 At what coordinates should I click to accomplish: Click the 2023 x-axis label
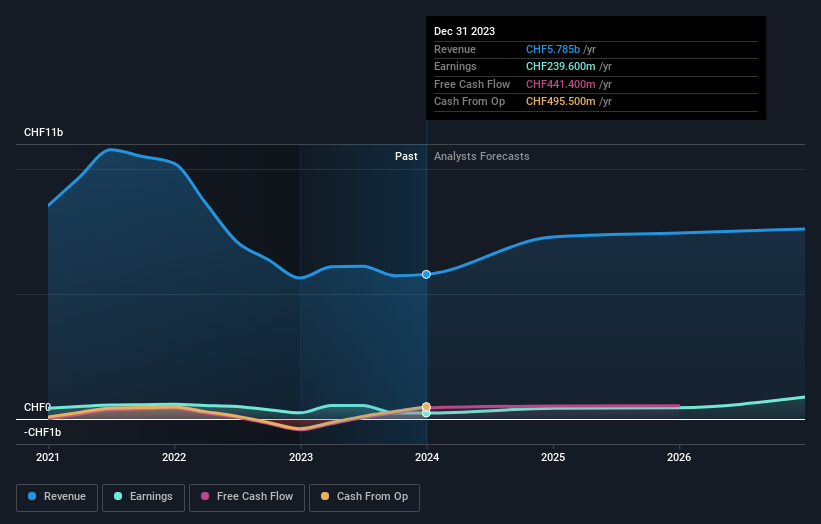(301, 457)
